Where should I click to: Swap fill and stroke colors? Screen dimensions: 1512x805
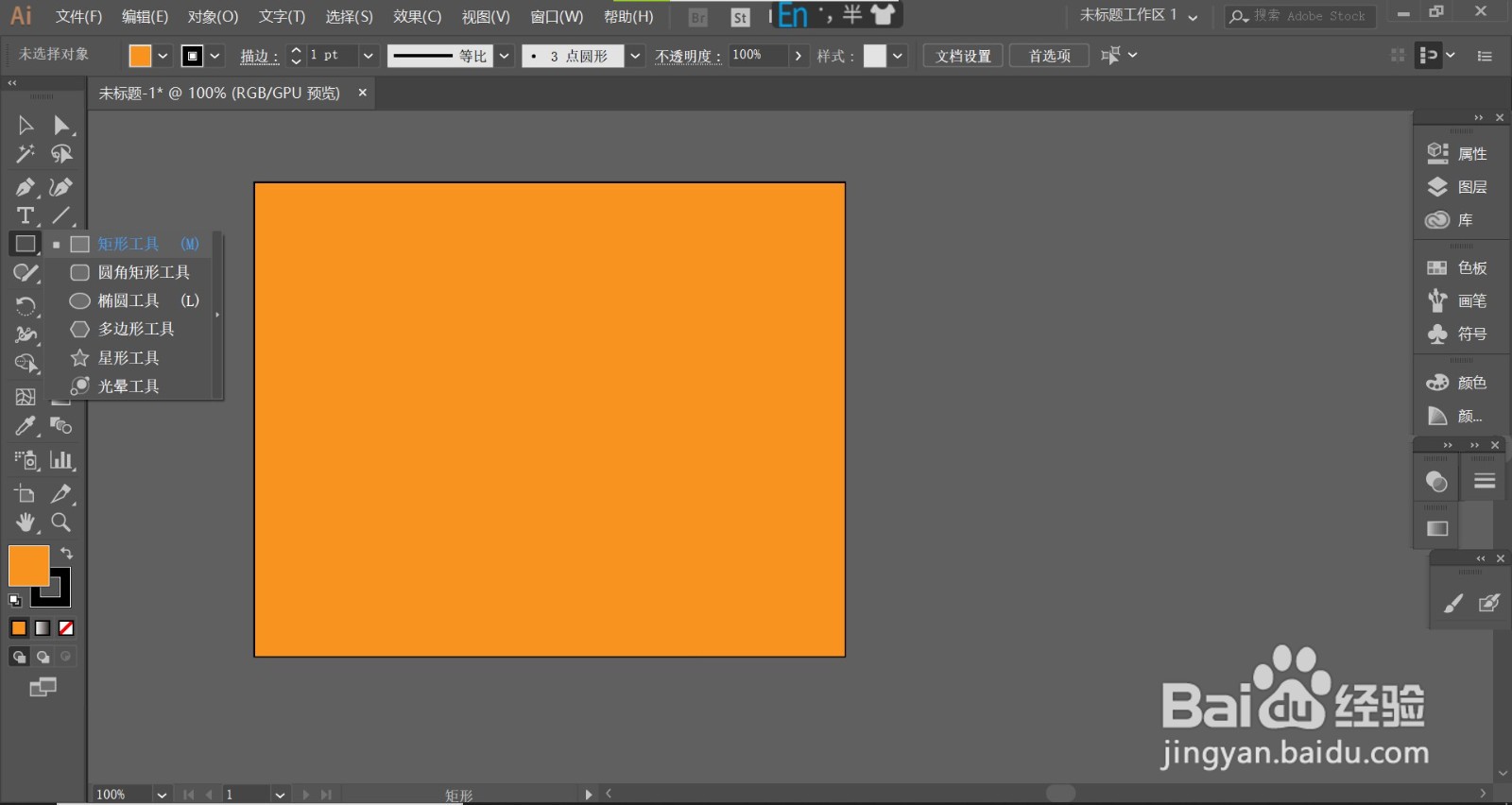point(66,553)
